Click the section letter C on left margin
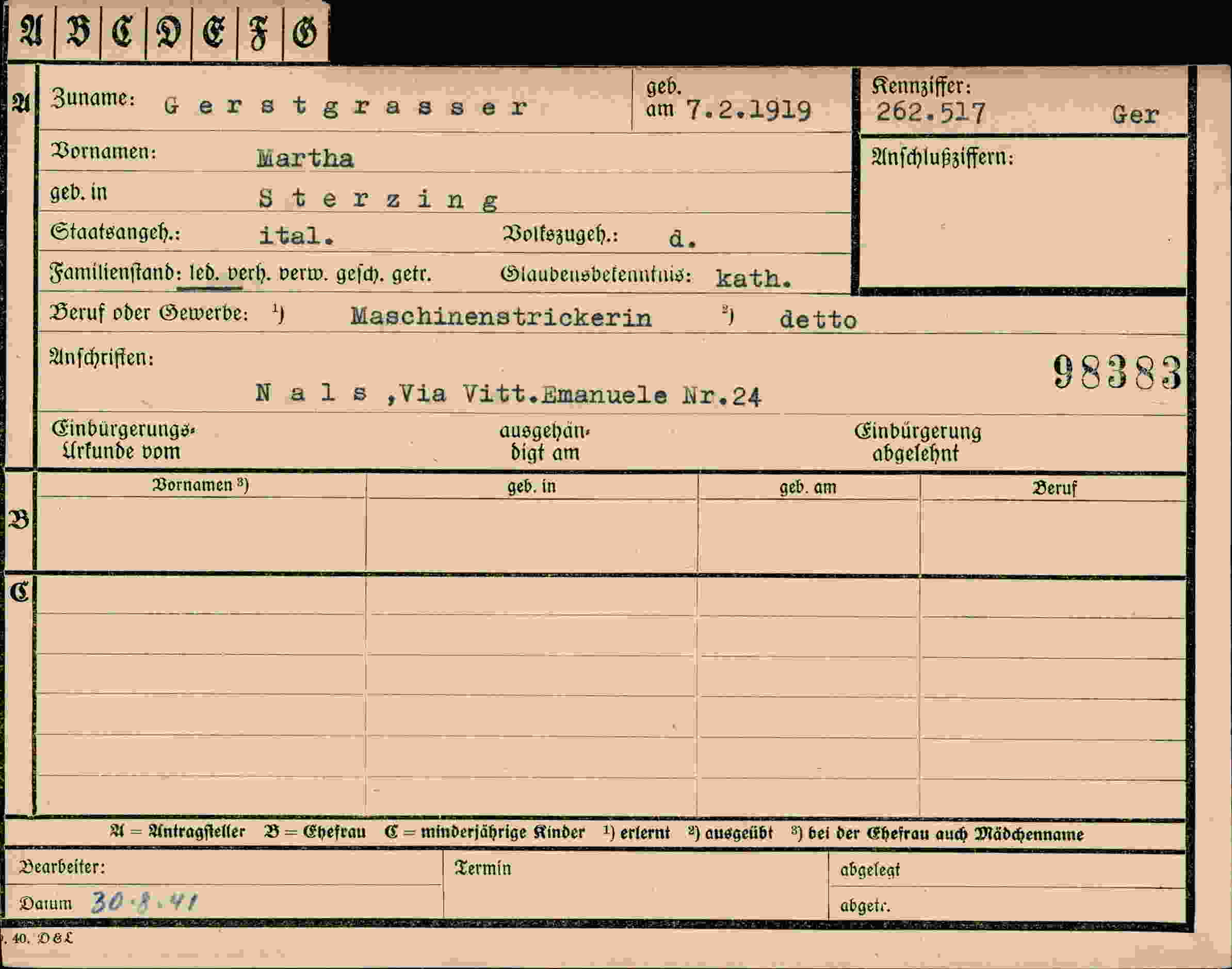The width and height of the screenshot is (1232, 969). (x=19, y=592)
